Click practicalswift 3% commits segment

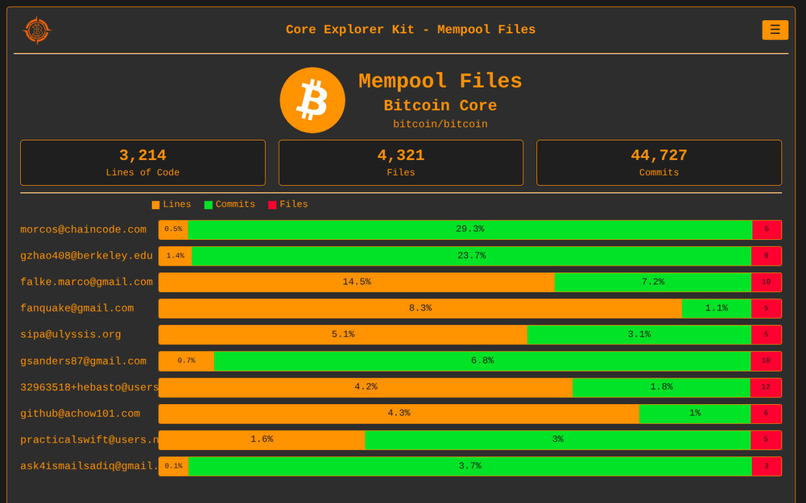coord(558,440)
